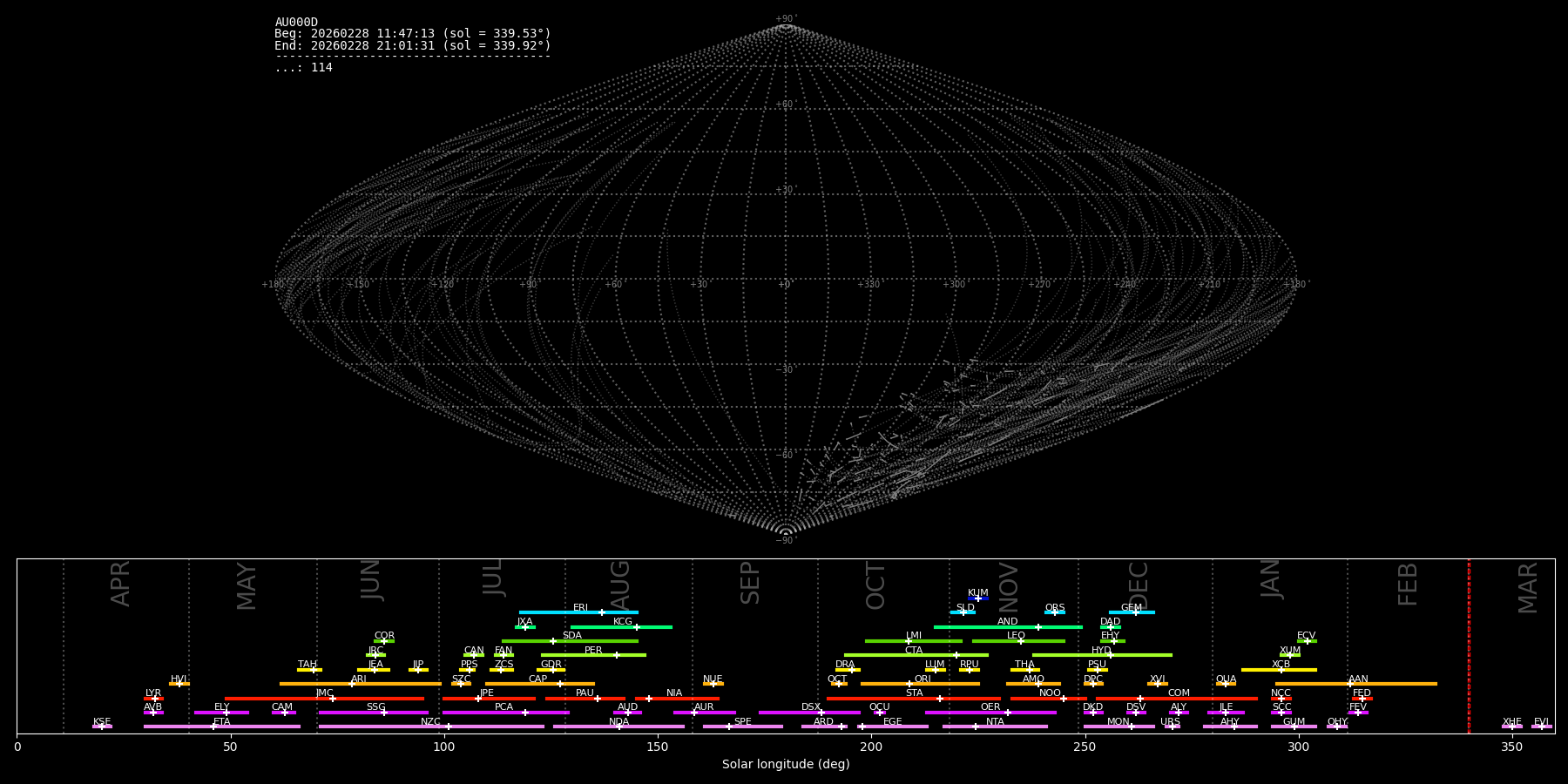
Task: Click the KCG shower label
Action: (623, 622)
